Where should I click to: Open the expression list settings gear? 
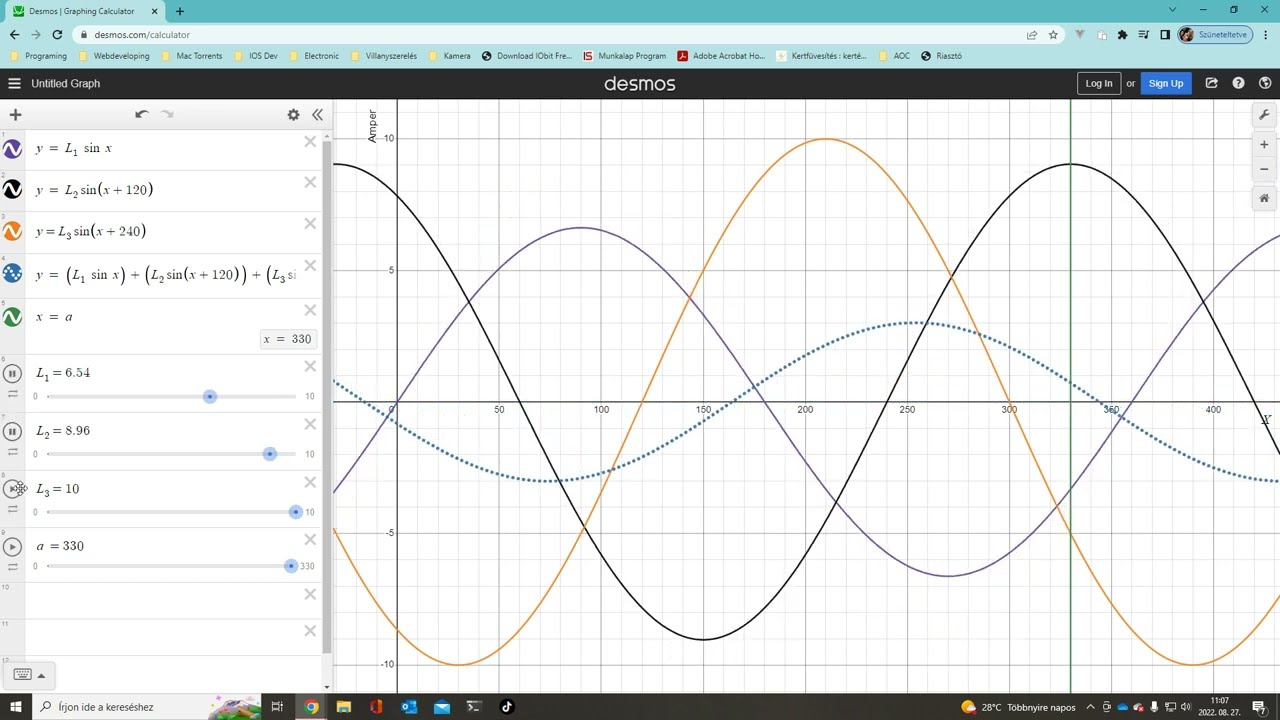coord(293,115)
